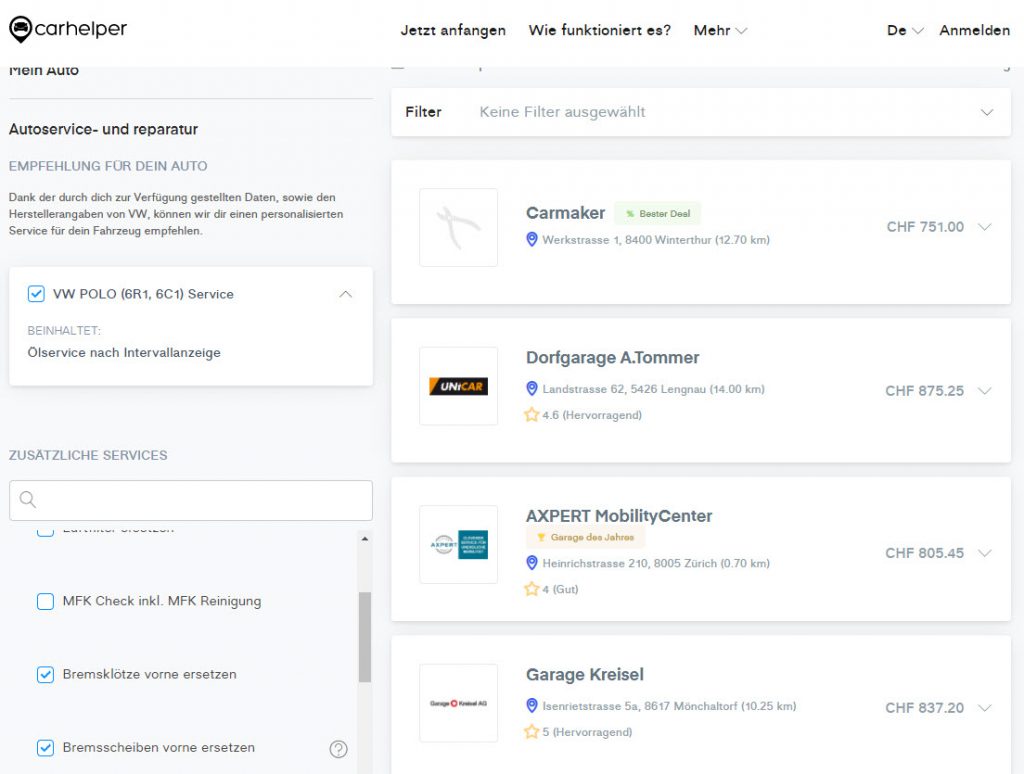
Task: Collapse the VW POLO Service card
Action: click(x=346, y=294)
